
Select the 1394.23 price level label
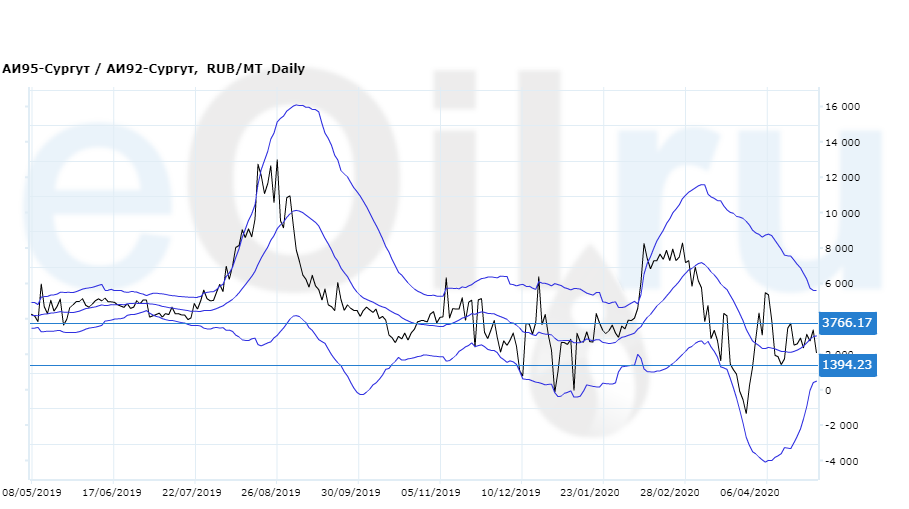(847, 366)
